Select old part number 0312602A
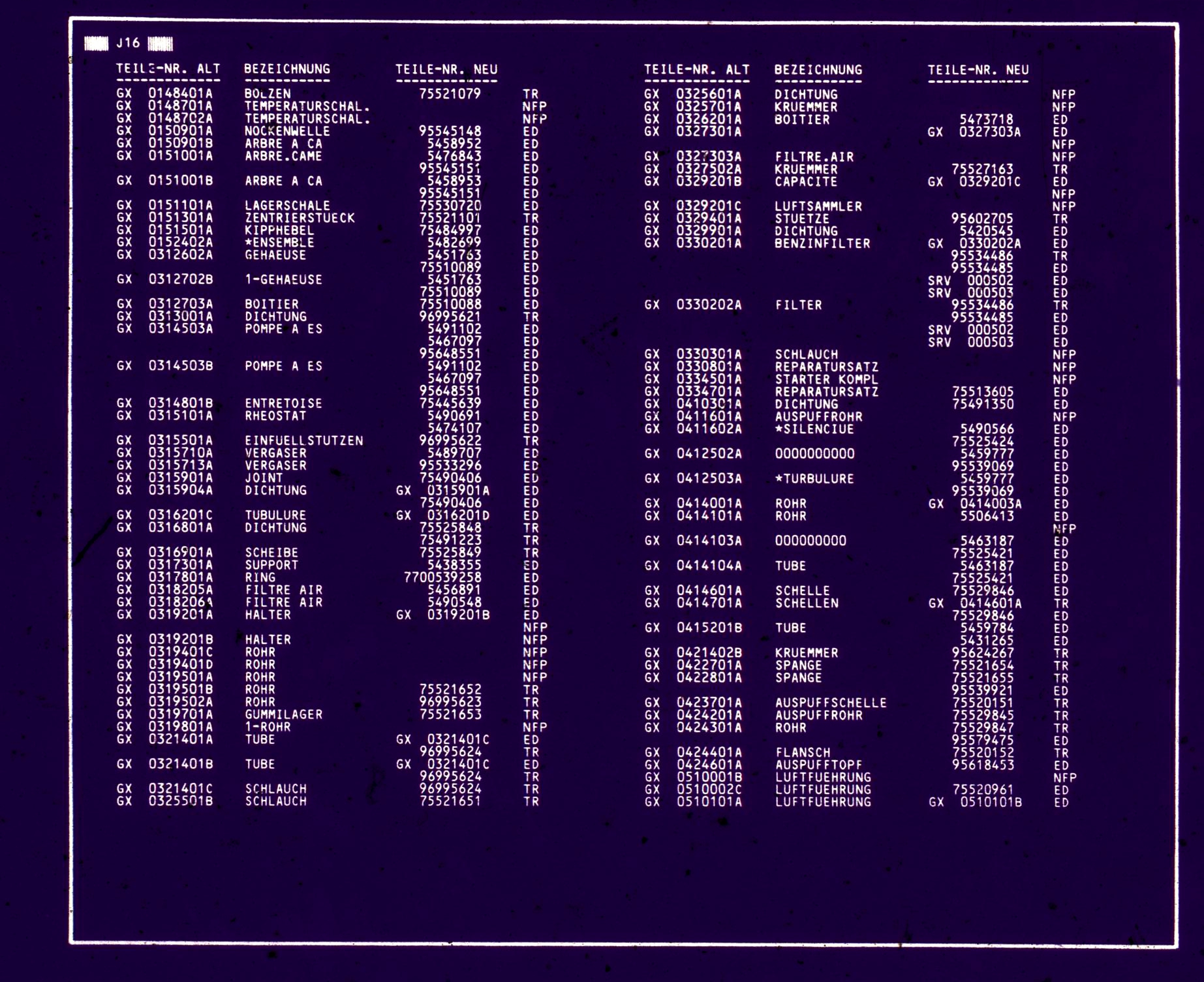Image resolution: width=1204 pixels, height=982 pixels. coord(180,254)
